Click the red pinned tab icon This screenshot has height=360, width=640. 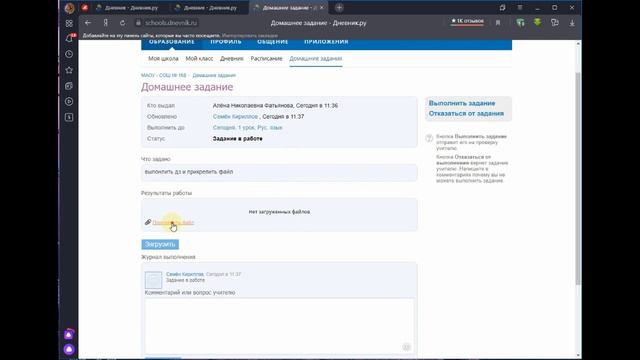coord(85,8)
